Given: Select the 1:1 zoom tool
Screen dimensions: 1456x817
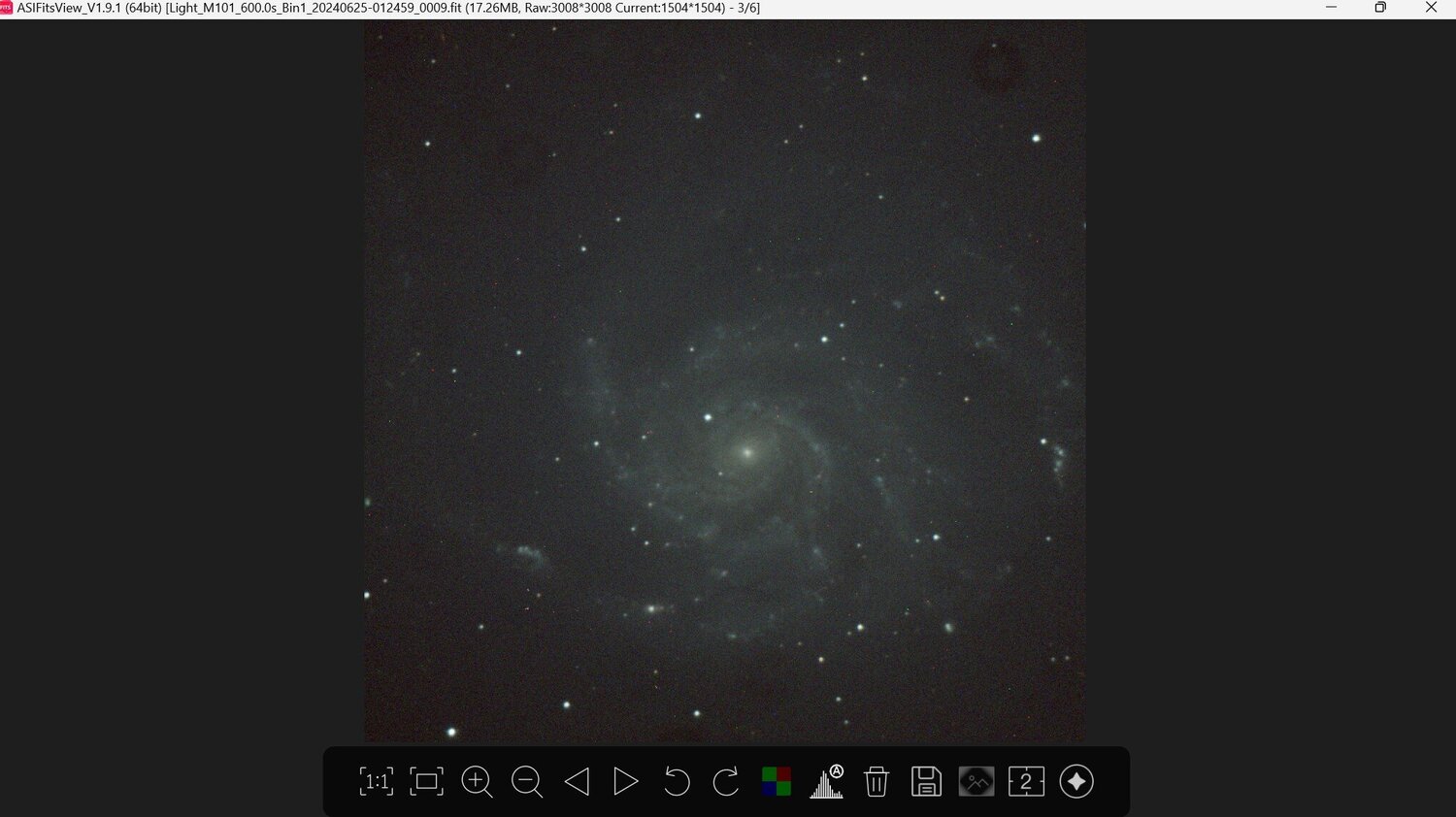Looking at the screenshot, I should [x=377, y=782].
